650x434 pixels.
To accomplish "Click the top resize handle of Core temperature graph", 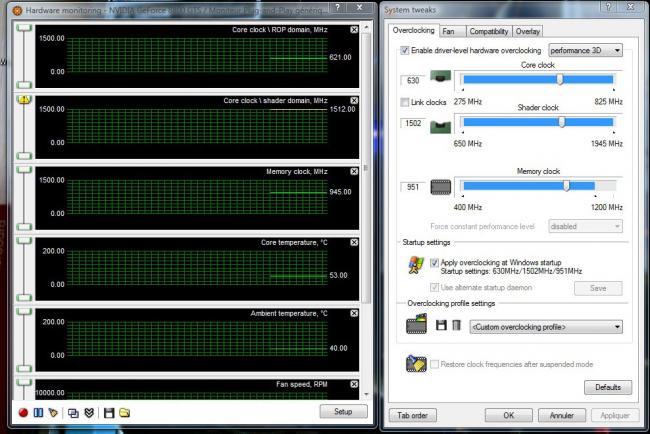I will [x=24, y=240].
